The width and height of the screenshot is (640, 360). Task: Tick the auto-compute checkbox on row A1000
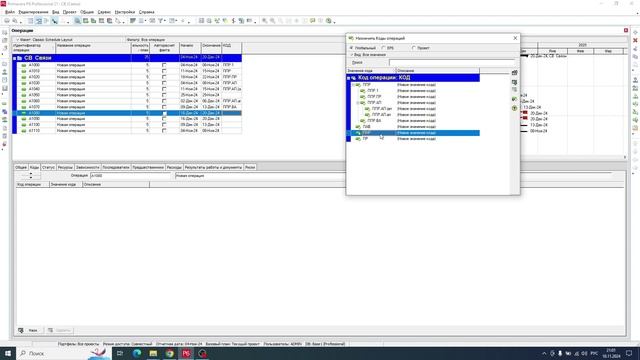coord(164,65)
